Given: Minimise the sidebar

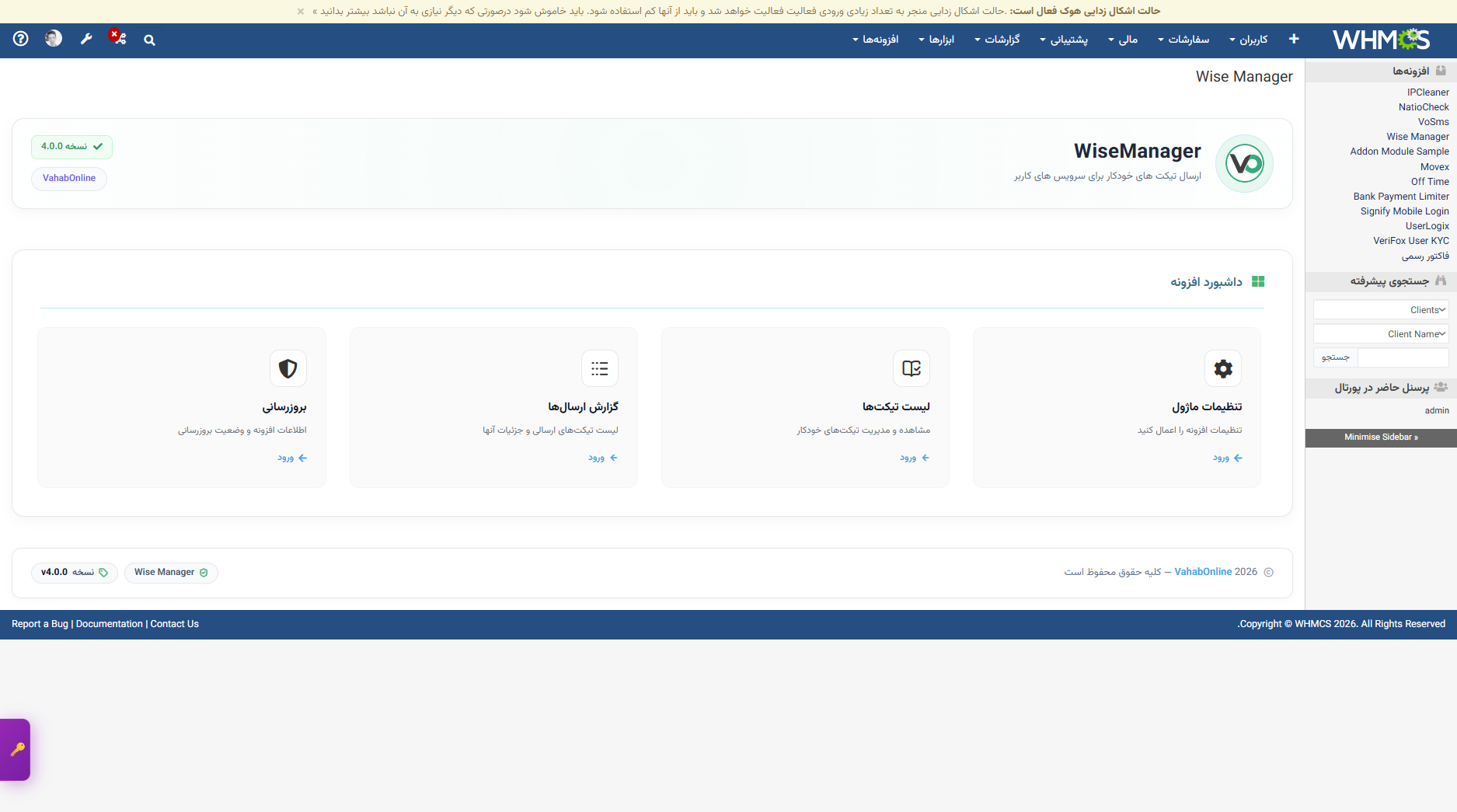Looking at the screenshot, I should tap(1381, 437).
